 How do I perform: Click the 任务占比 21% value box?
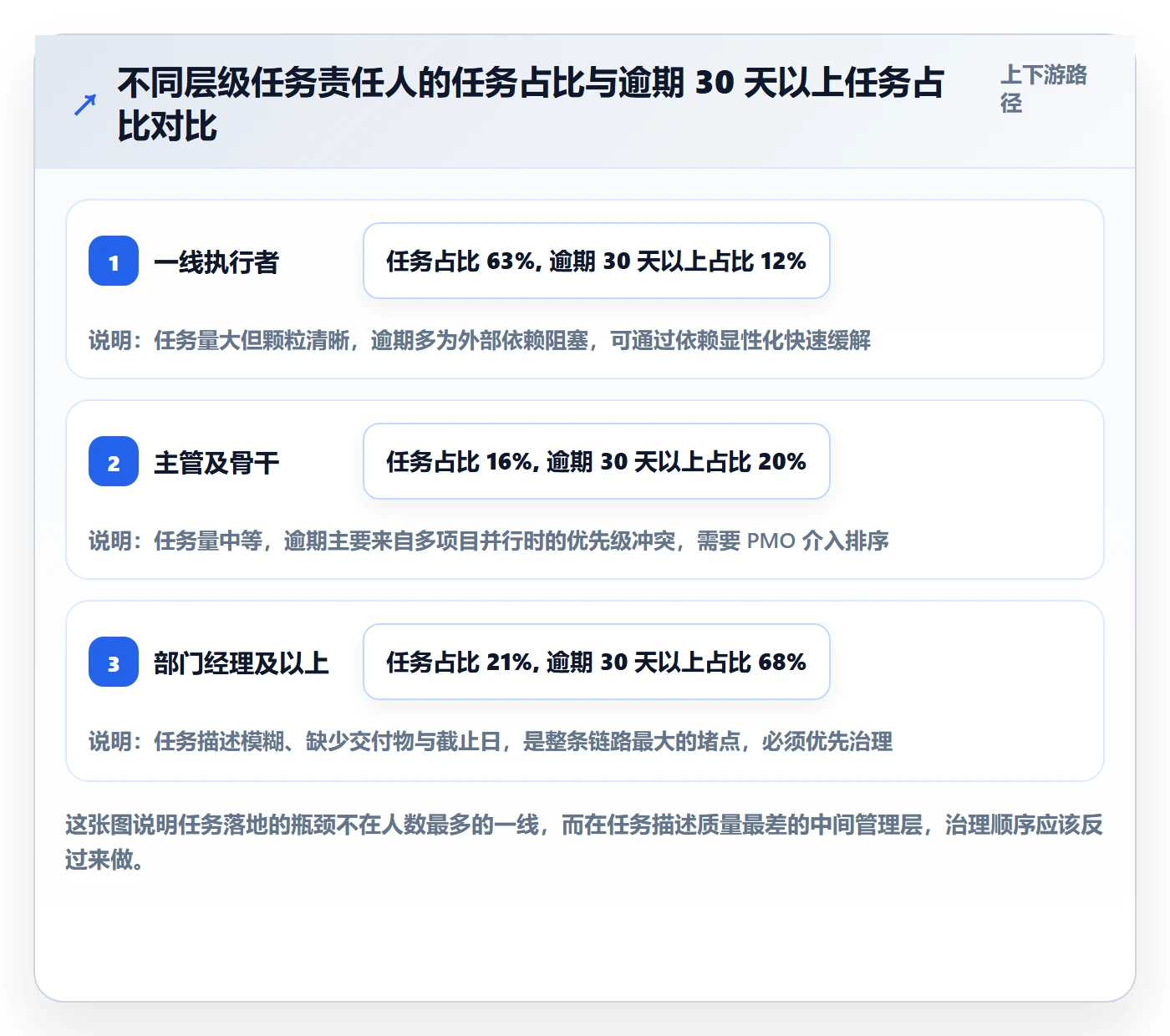point(597,662)
